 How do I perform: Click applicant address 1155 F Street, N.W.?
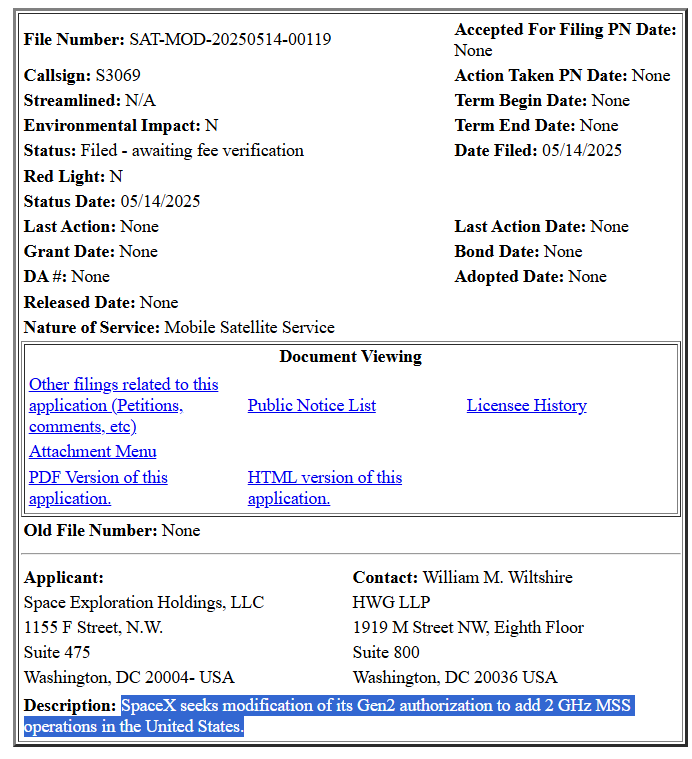click(x=93, y=627)
